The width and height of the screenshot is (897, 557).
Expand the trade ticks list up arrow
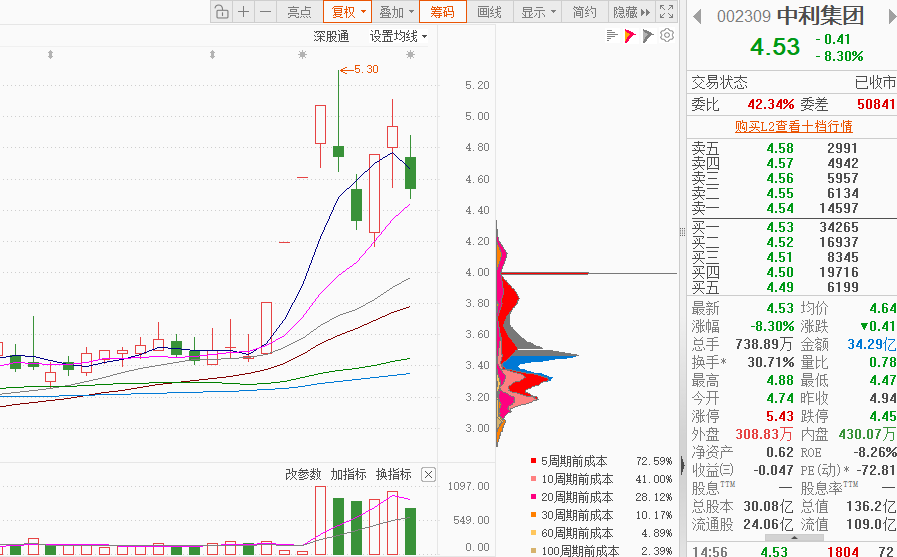click(794, 538)
